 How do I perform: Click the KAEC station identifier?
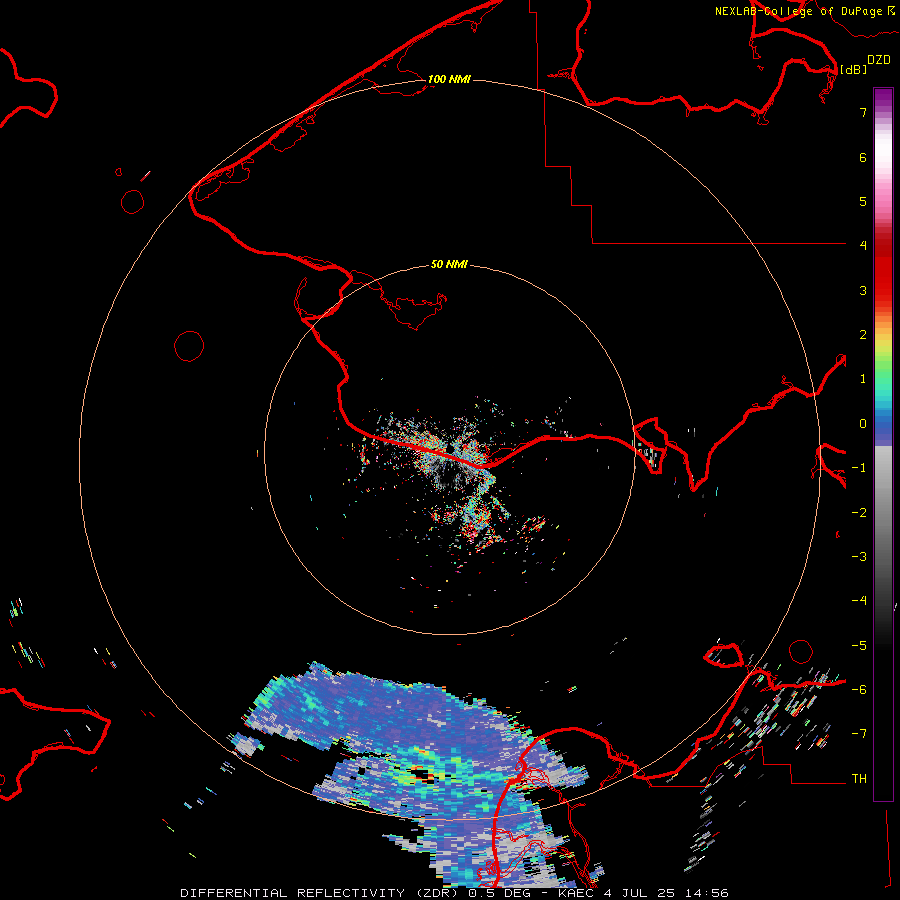577,893
